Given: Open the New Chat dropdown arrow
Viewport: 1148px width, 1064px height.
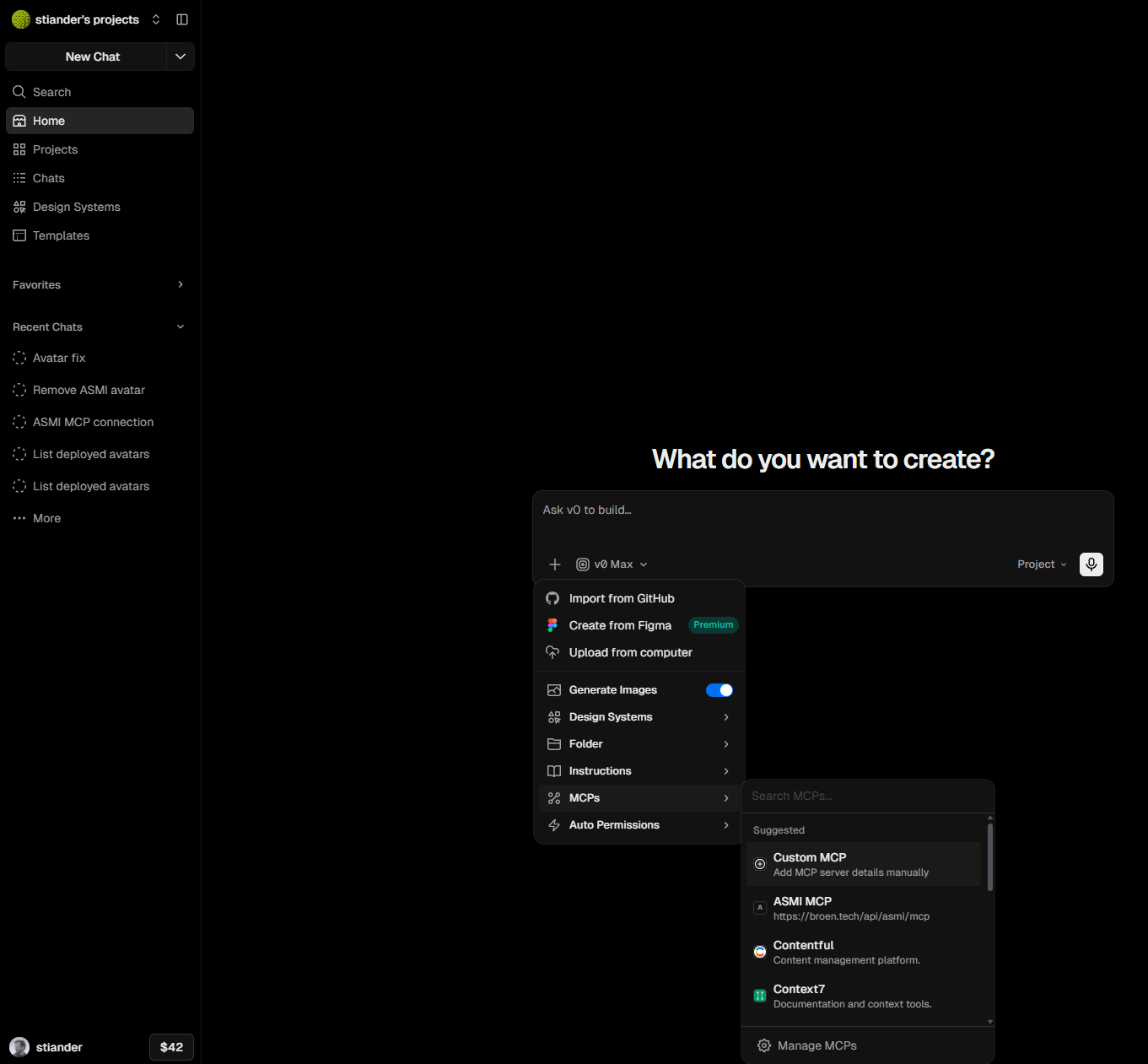Looking at the screenshot, I should pyautogui.click(x=181, y=57).
